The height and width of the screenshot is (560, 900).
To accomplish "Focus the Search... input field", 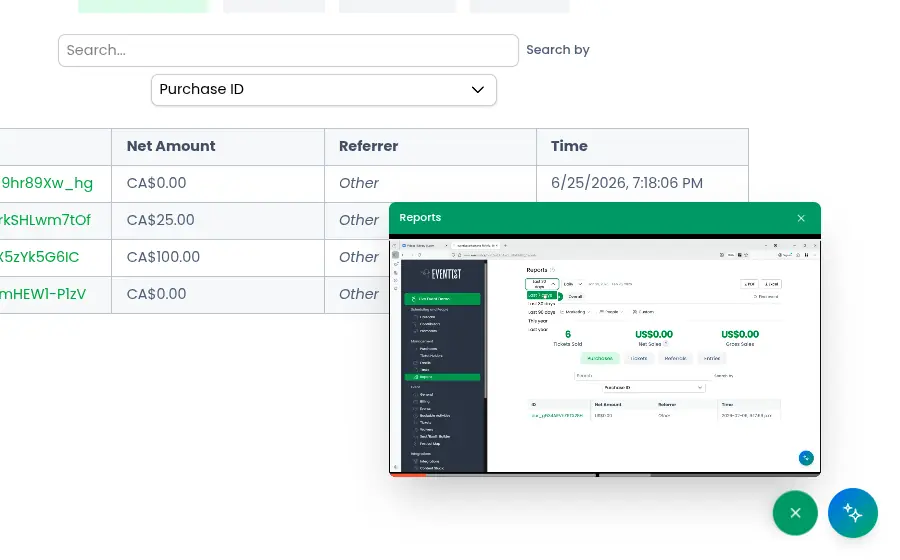I will pyautogui.click(x=288, y=50).
